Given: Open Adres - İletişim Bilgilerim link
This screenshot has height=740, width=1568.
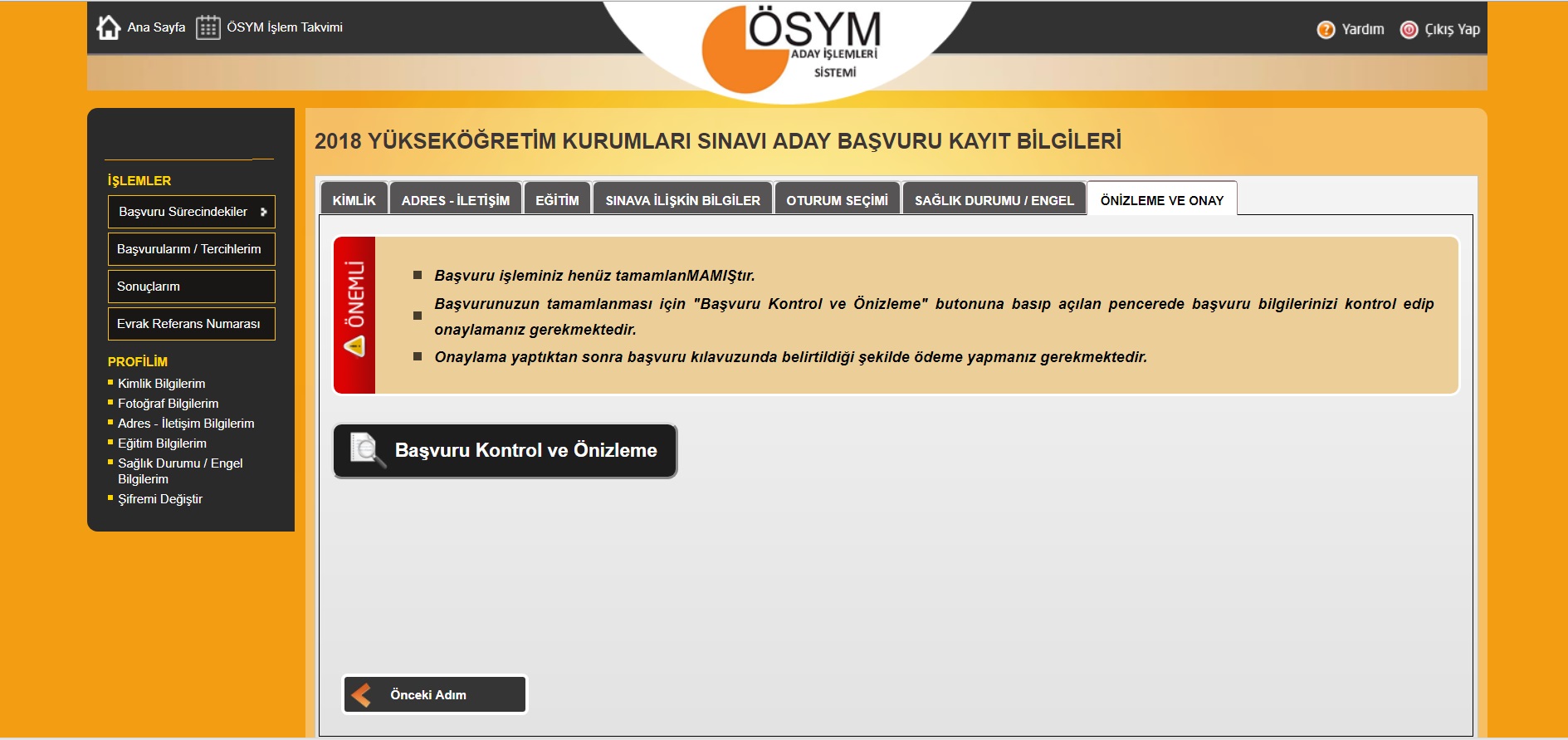Looking at the screenshot, I should 186,424.
